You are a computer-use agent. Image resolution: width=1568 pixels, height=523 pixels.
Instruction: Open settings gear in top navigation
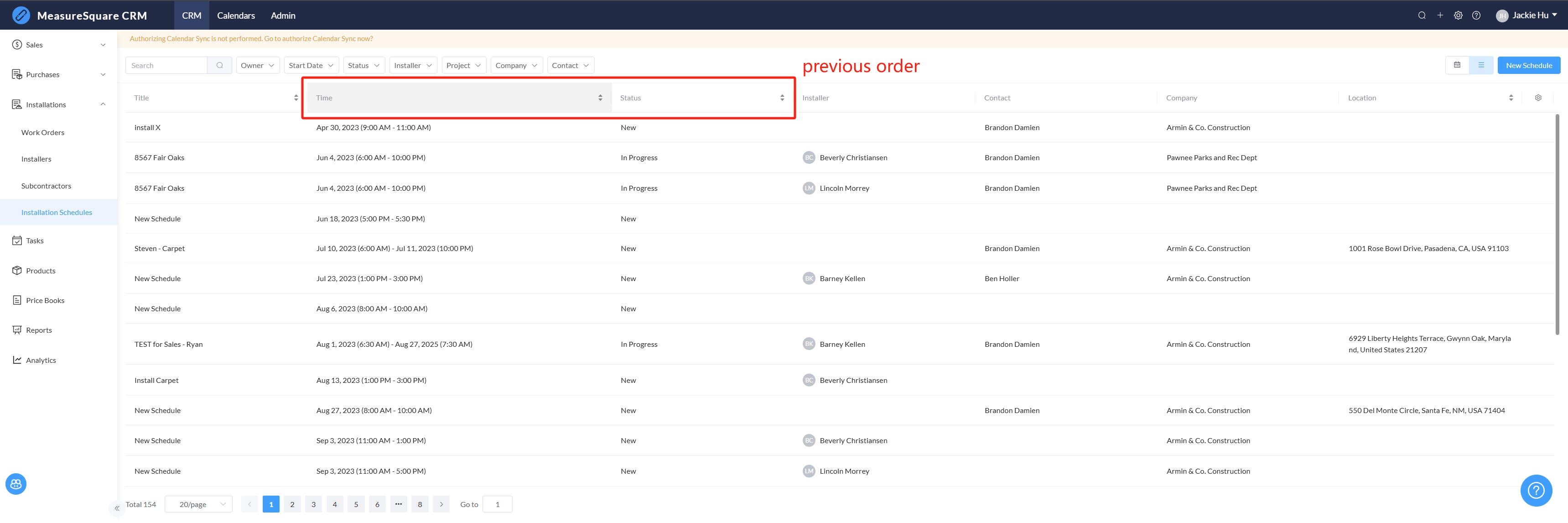tap(1458, 15)
